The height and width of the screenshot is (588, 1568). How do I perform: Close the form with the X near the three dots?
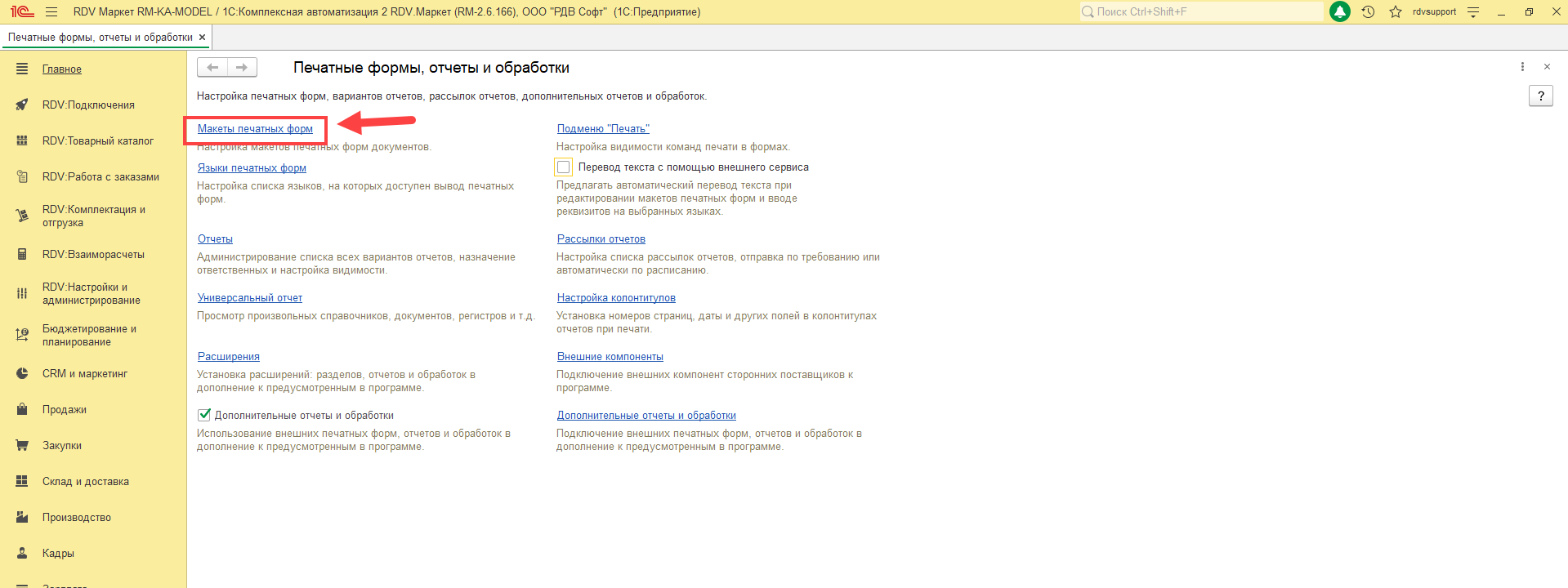pos(1547,67)
